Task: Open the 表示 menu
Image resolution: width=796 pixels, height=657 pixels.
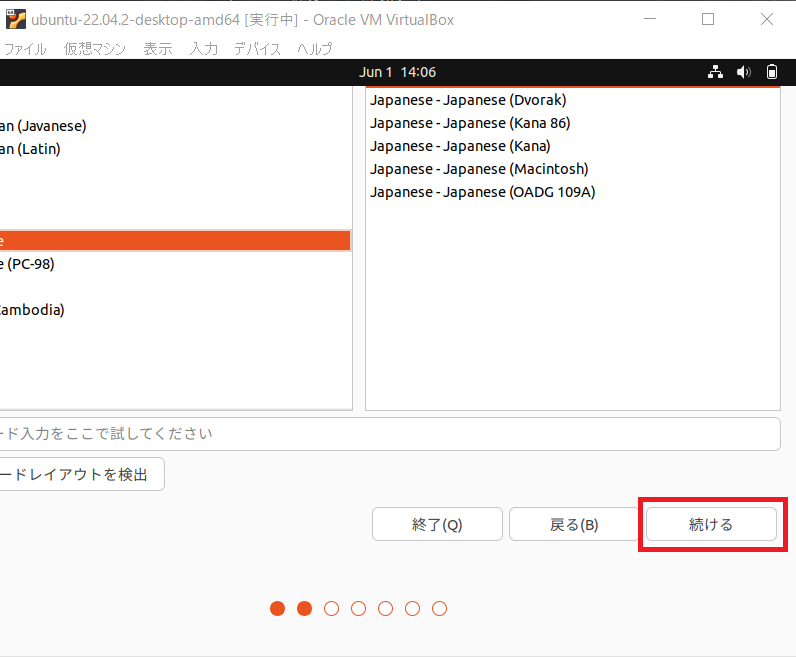Action: click(x=158, y=49)
